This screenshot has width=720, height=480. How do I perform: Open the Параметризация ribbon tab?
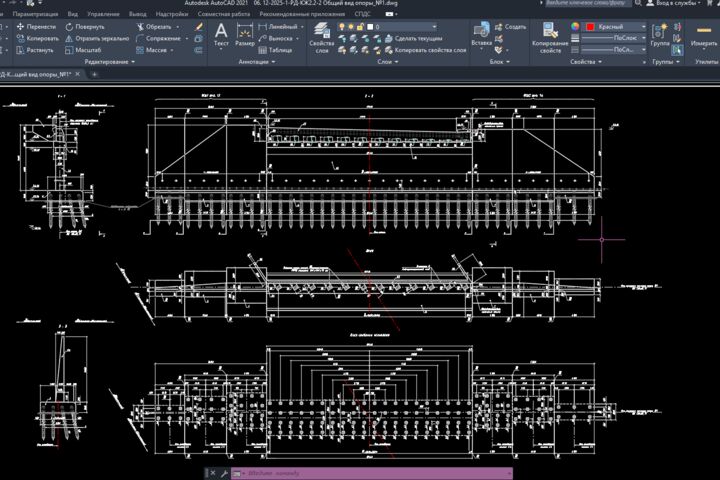35,14
